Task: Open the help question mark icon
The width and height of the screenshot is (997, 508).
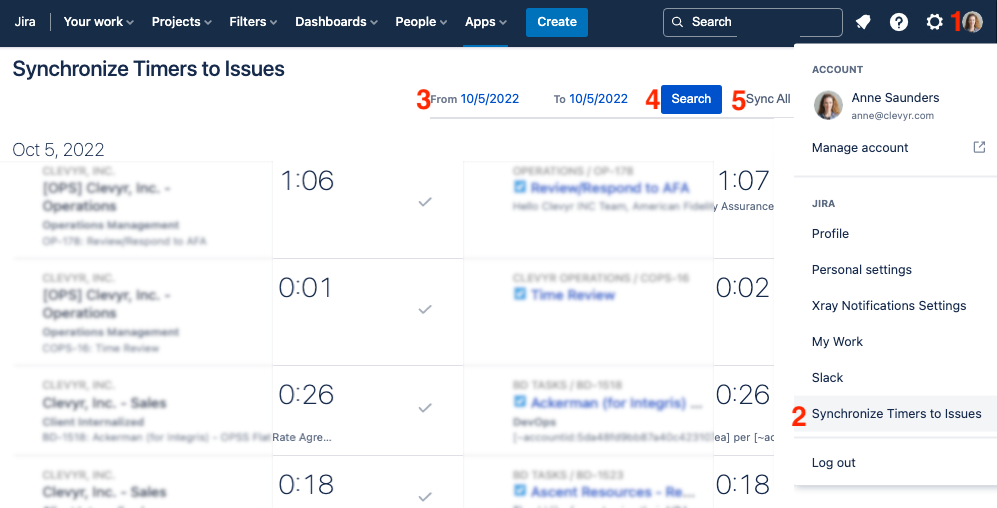Action: point(898,22)
